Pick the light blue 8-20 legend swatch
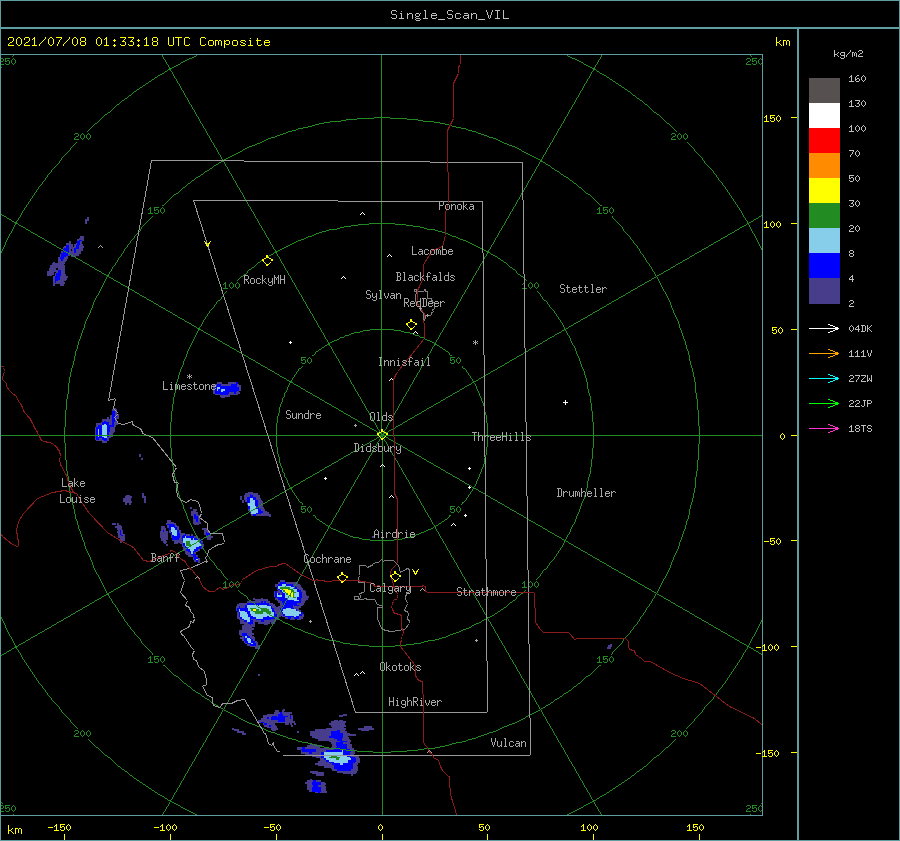This screenshot has height=841, width=900. pos(824,241)
